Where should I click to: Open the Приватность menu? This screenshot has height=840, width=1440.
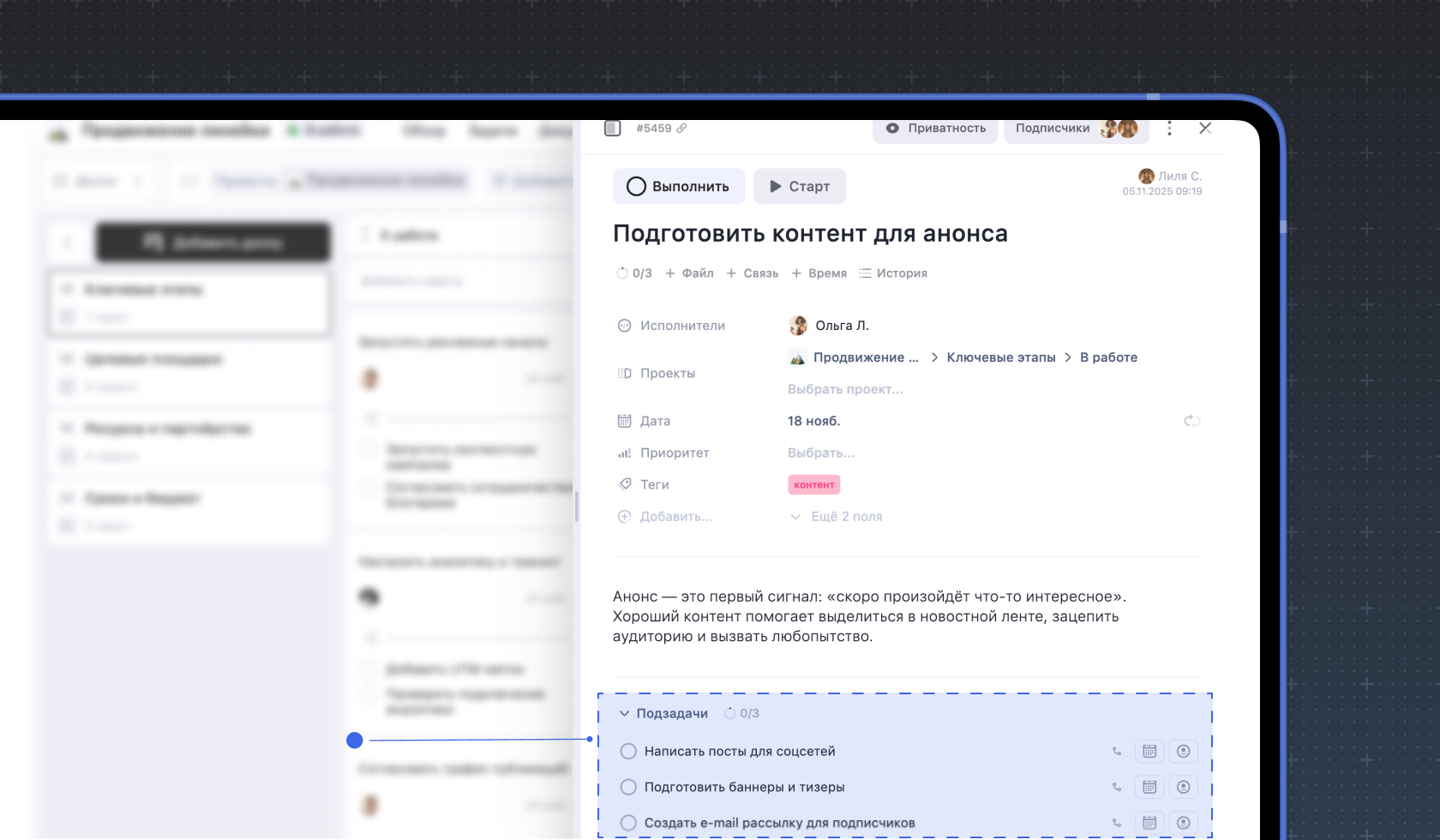(935, 128)
